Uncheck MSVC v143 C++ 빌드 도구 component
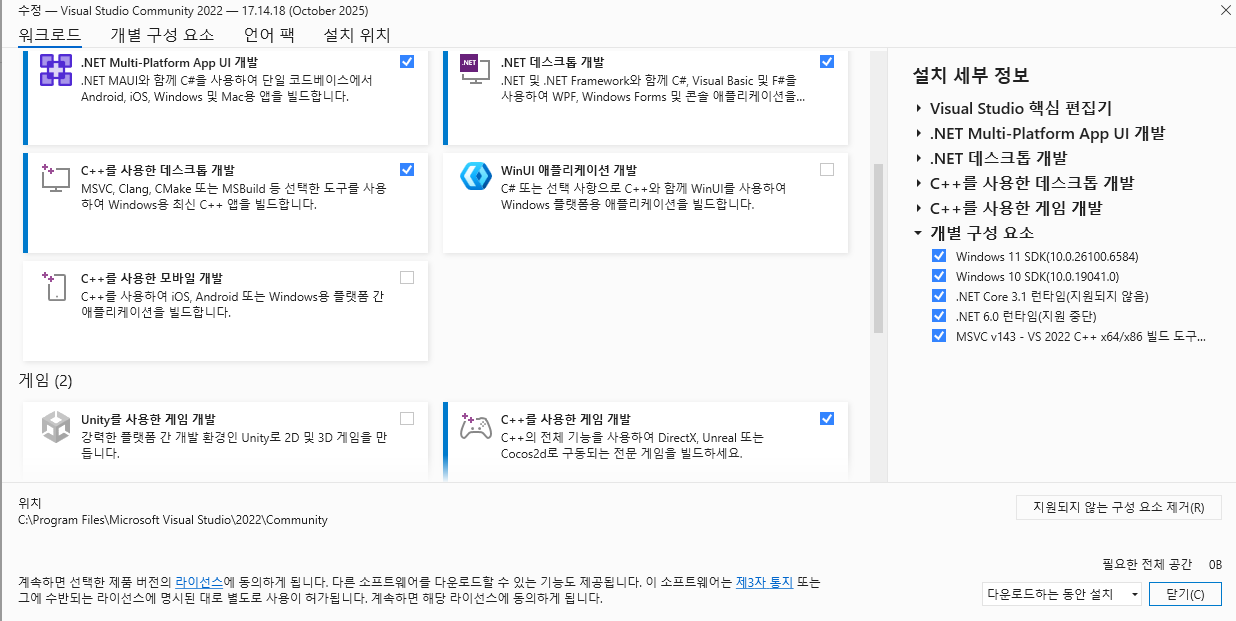Screen dimensions: 1236x621 click(938, 336)
